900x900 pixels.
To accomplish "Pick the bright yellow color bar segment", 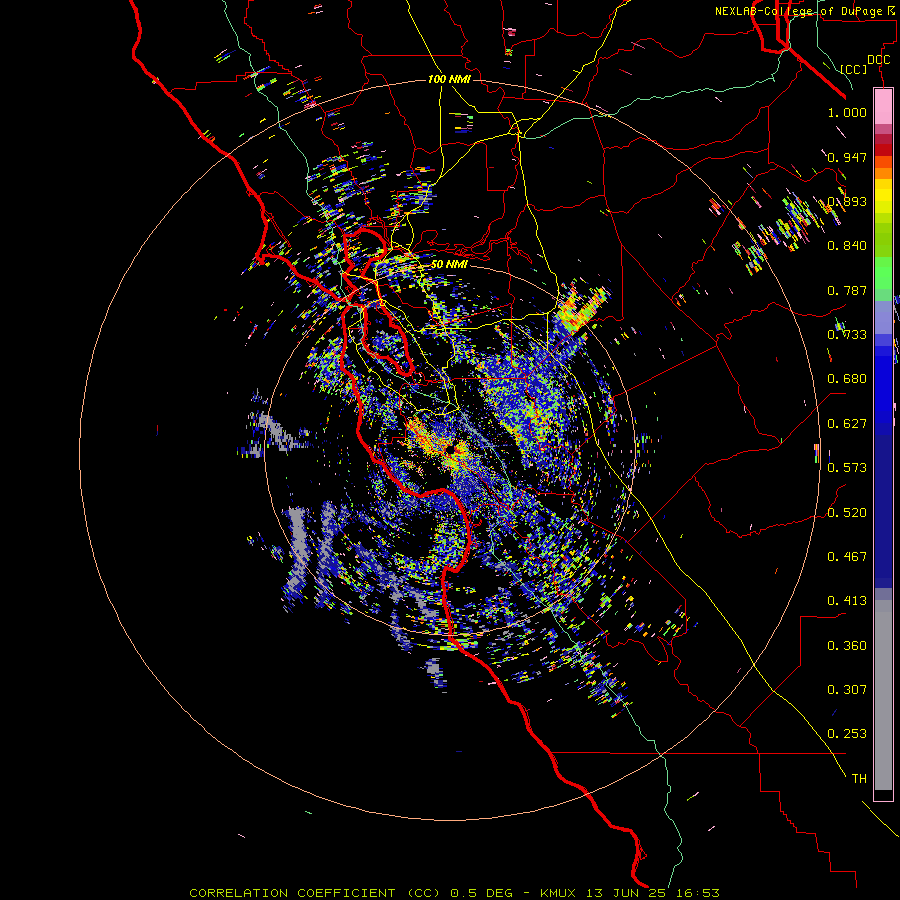I will click(883, 196).
